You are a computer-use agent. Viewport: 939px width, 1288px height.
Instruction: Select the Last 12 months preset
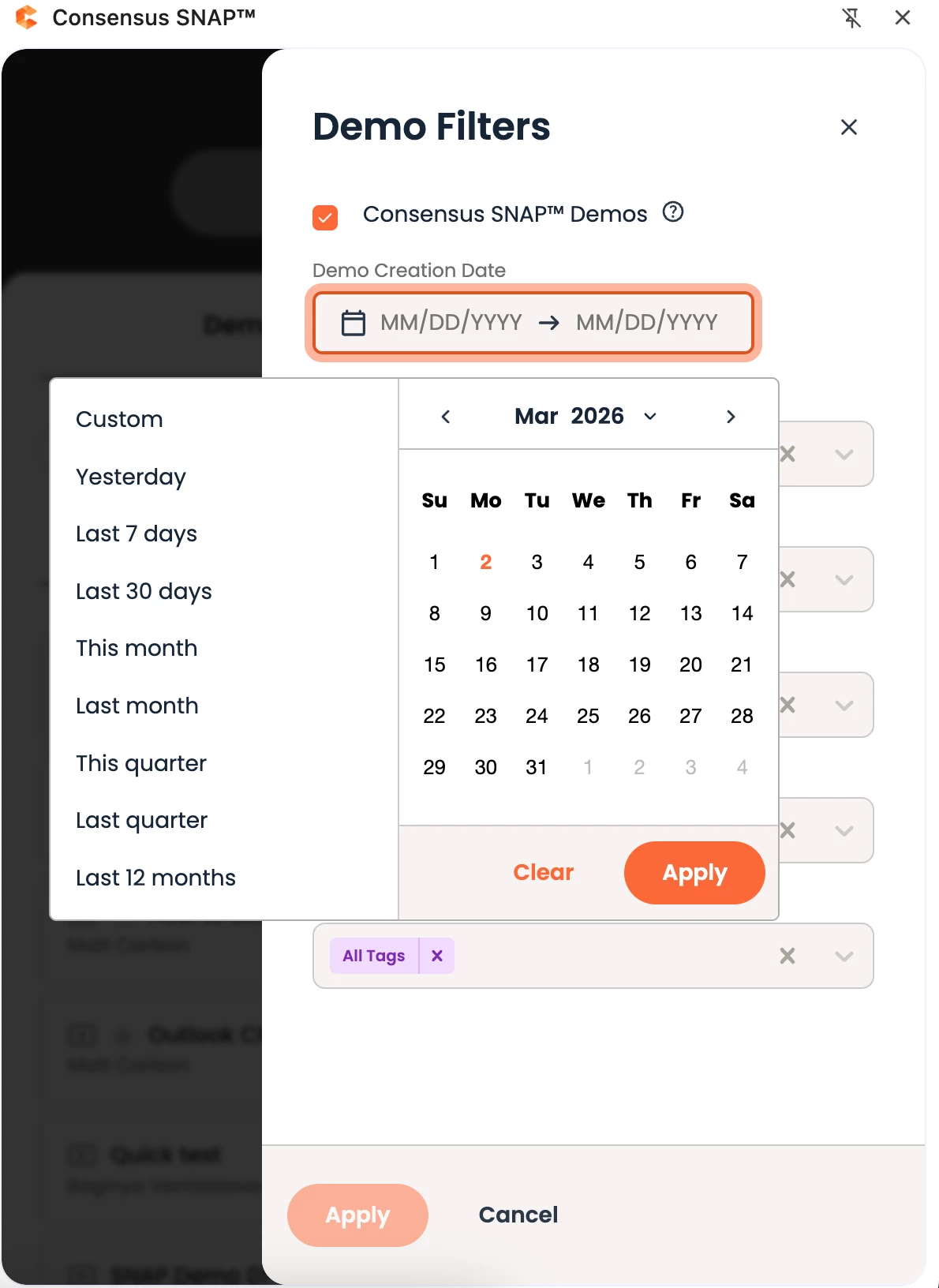pyautogui.click(x=155, y=878)
